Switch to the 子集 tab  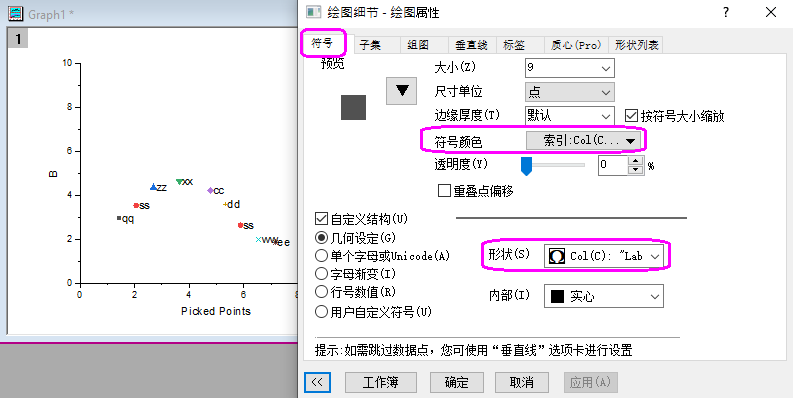point(370,45)
